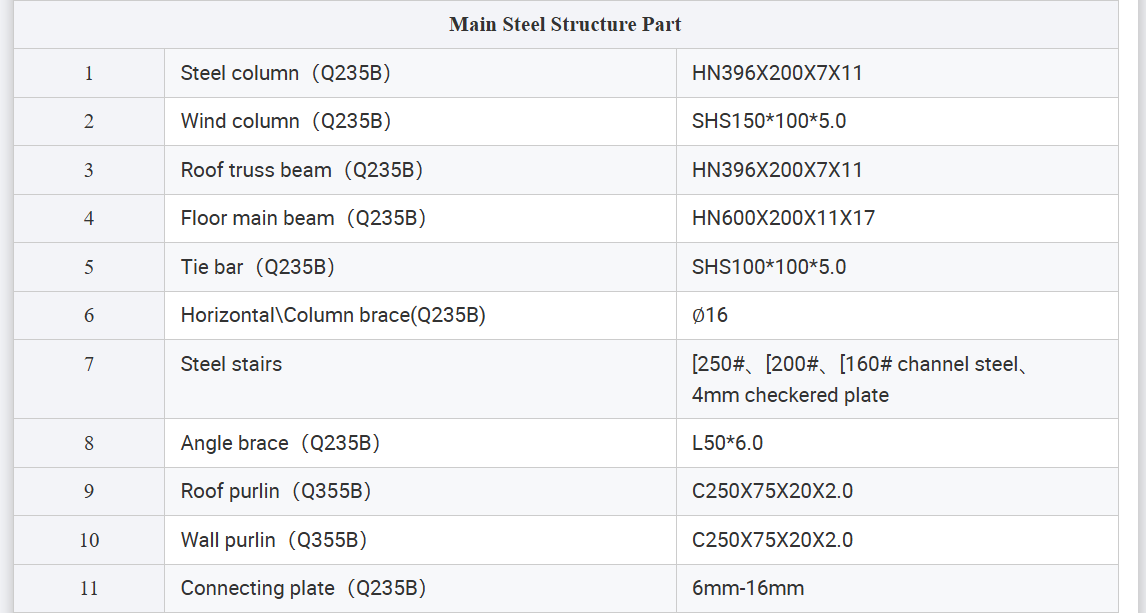Select the 'Wind column (Q235B)' cell
Viewport: 1146px width, 613px height.
pyautogui.click(x=285, y=121)
